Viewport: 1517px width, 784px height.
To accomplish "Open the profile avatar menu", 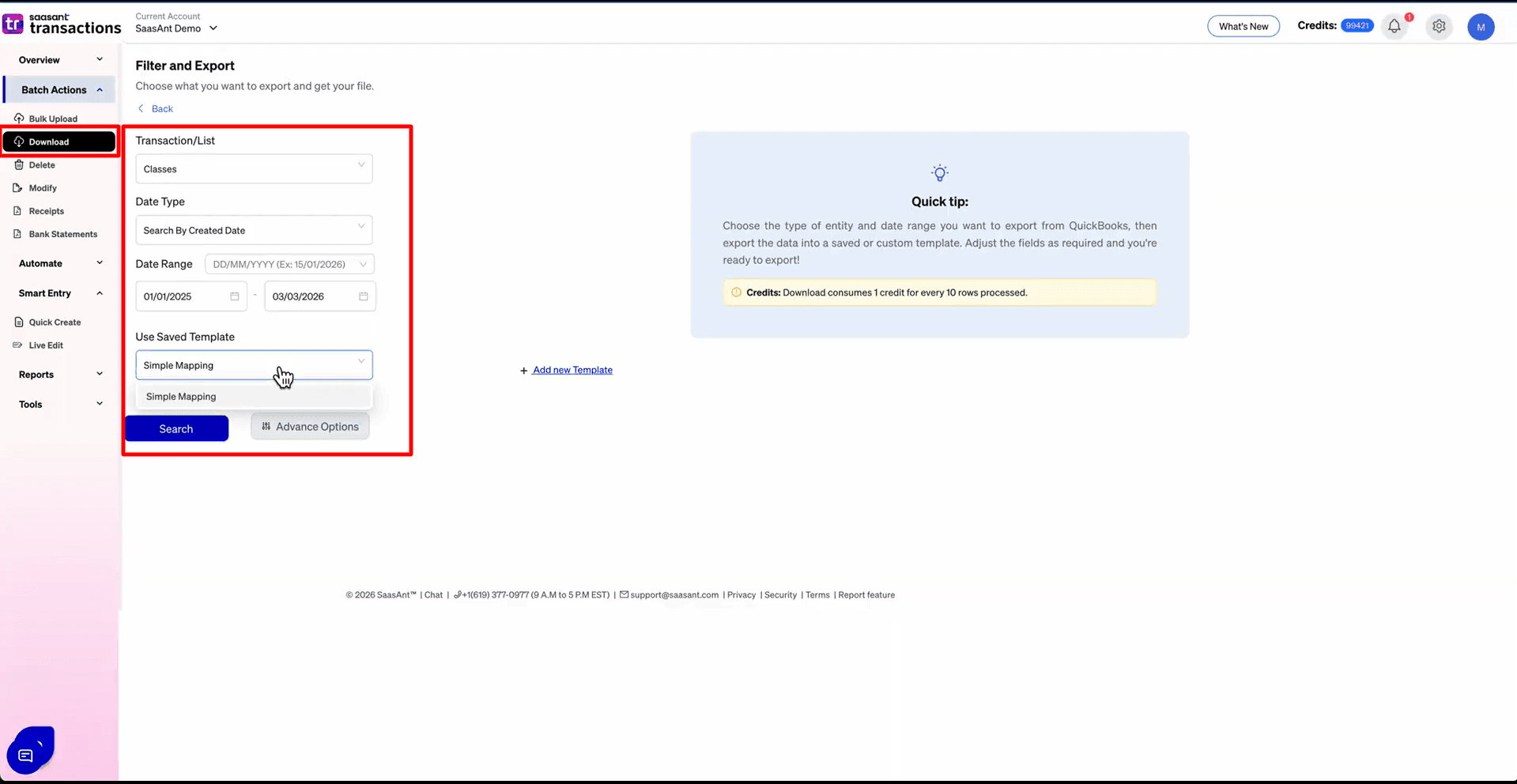I will (1481, 26).
